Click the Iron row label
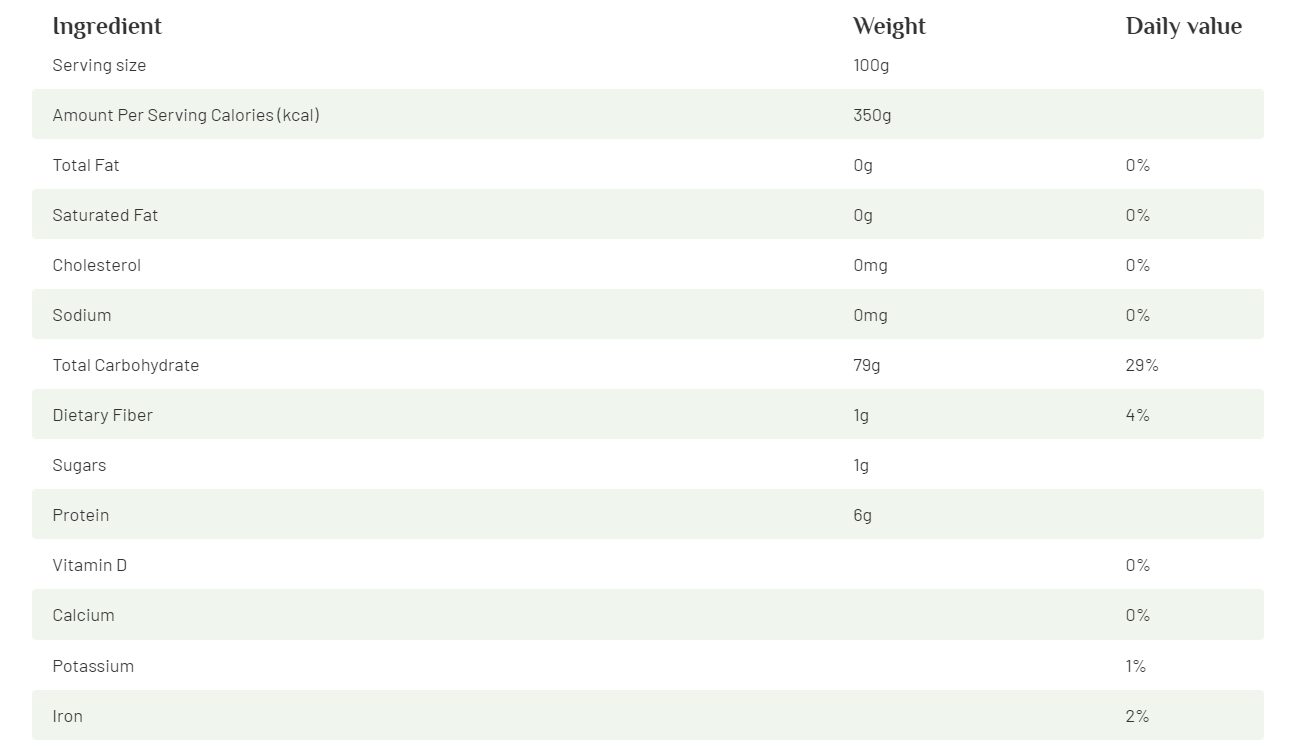1300x749 pixels. 68,716
